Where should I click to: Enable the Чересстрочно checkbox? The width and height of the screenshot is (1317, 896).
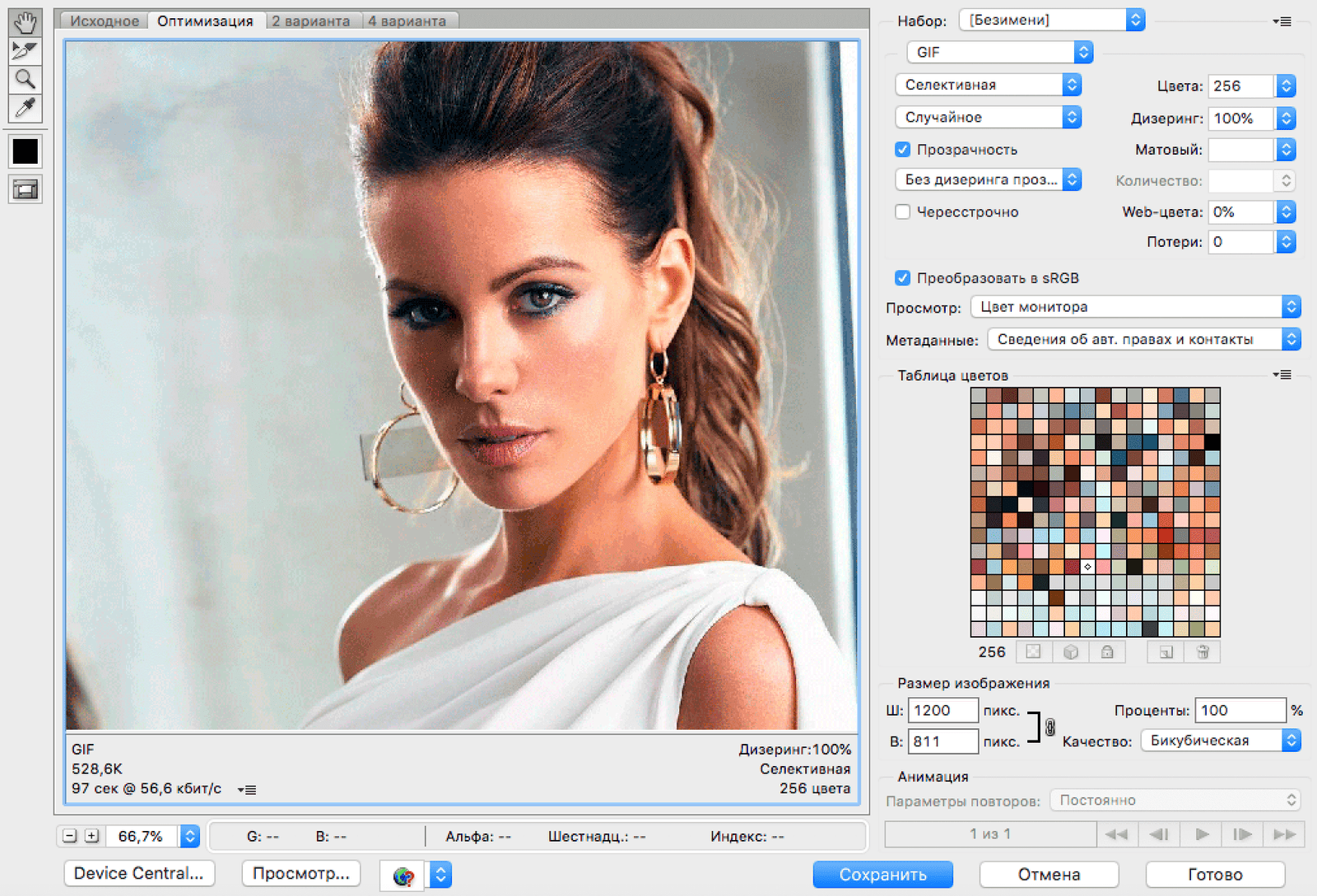tap(903, 212)
